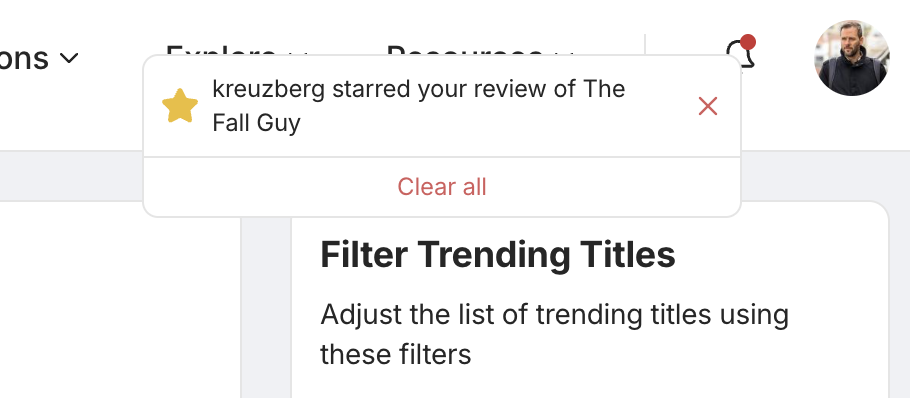Viewport: 910px width, 398px height.
Task: Click the Filter Trending Titles heading
Action: tap(497, 254)
